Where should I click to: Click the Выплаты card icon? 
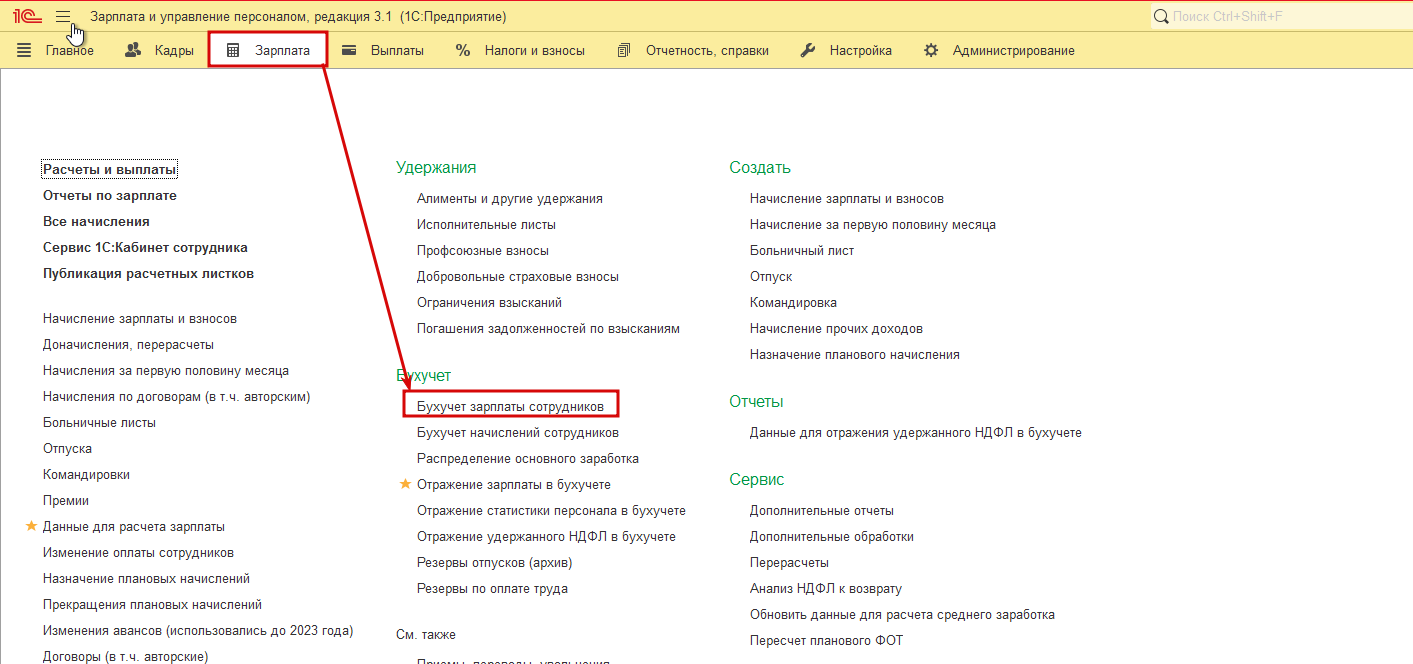pos(349,50)
